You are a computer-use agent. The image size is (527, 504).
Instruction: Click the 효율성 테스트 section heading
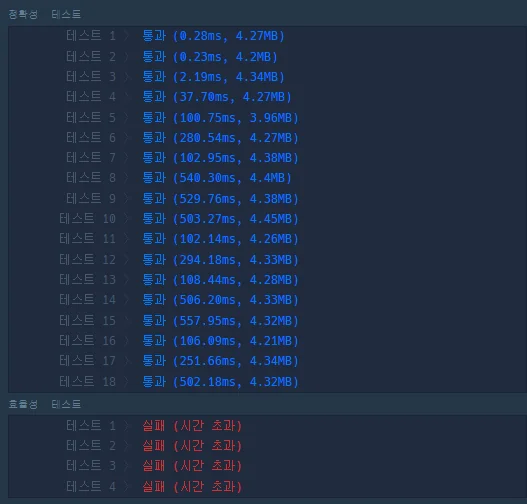[x=44, y=404]
